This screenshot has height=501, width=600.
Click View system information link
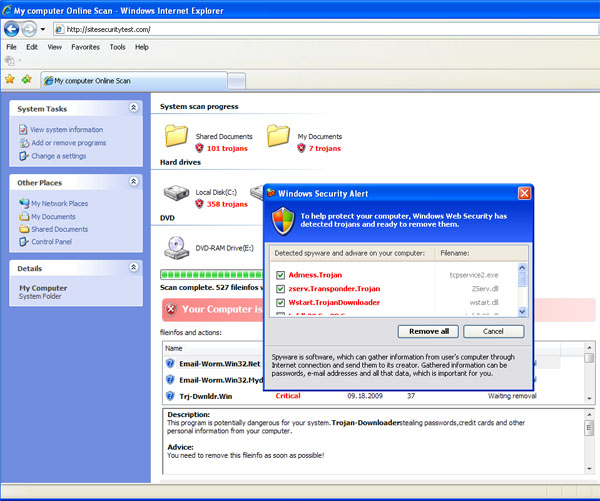click(x=67, y=130)
